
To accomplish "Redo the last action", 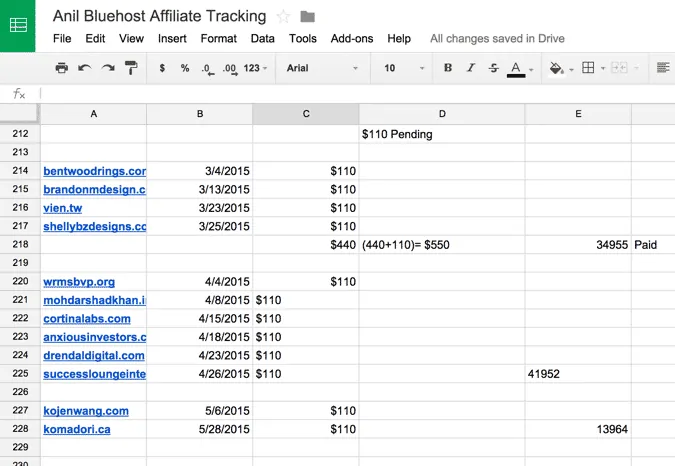I will click(108, 68).
